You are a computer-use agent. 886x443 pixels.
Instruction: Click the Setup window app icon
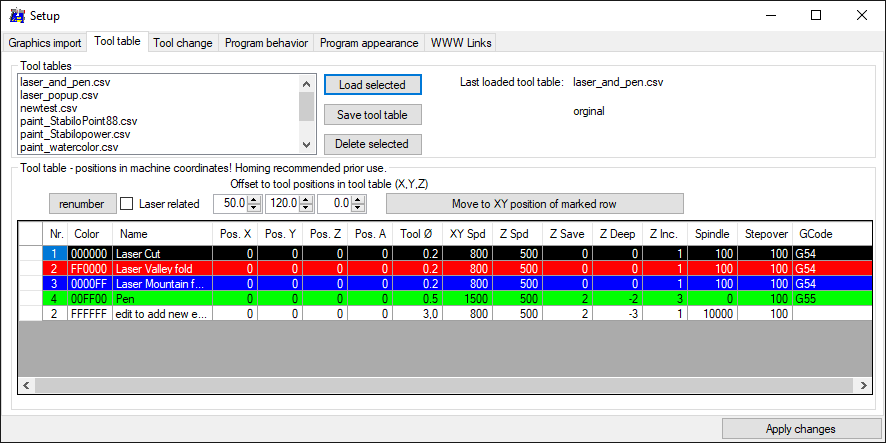tap(17, 16)
